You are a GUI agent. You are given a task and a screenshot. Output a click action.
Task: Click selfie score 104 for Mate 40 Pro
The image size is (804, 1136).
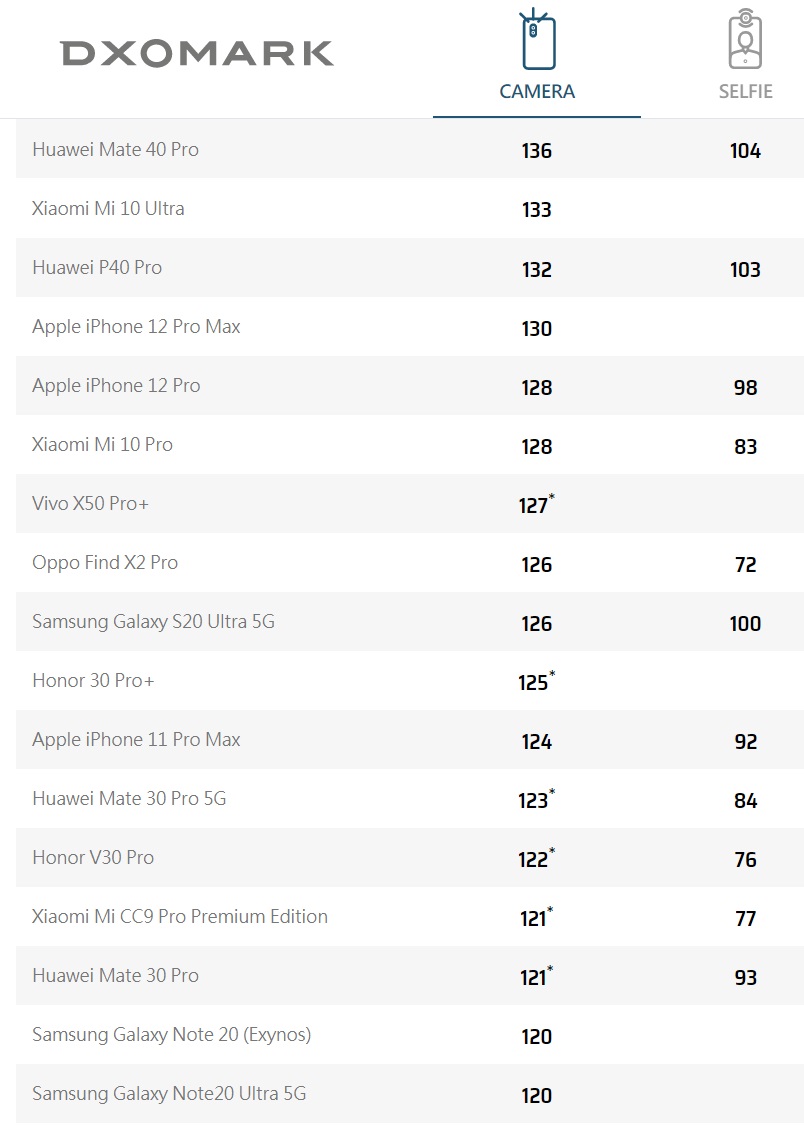745,151
